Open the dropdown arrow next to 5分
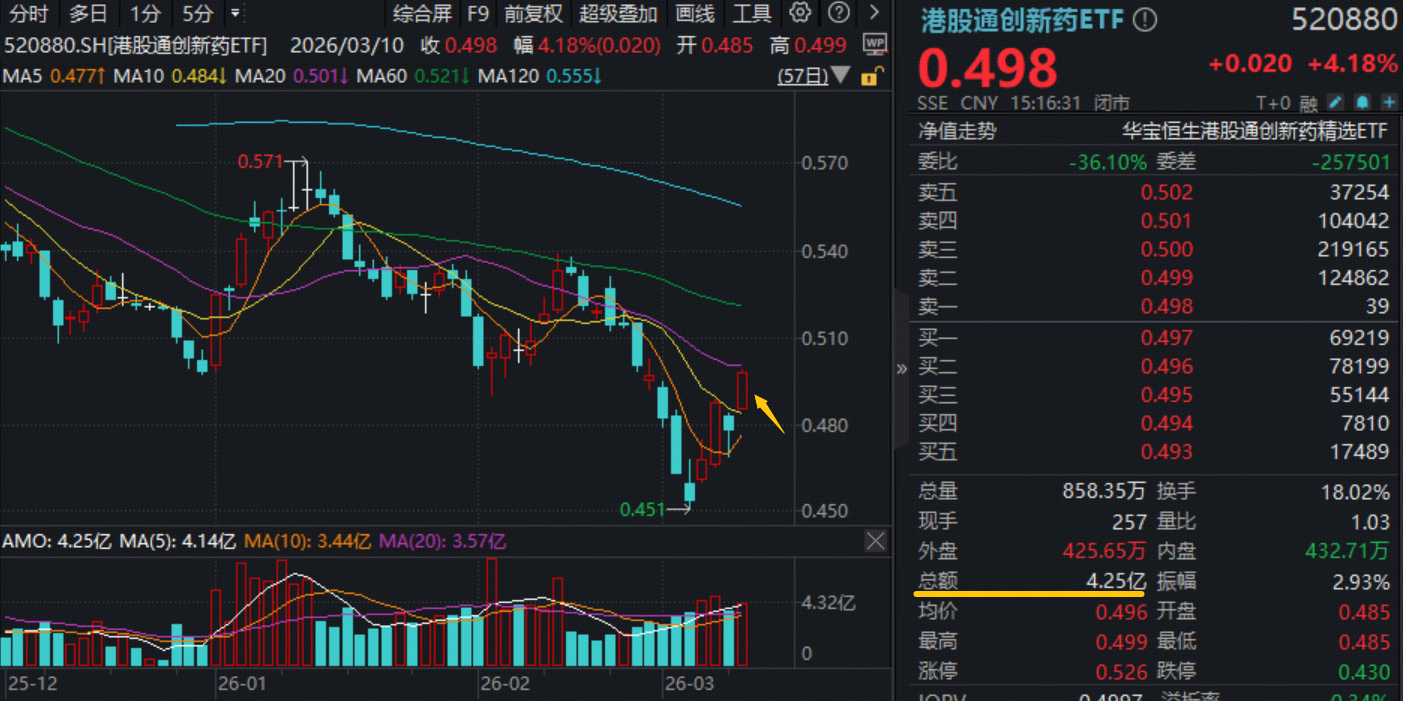 coord(235,14)
